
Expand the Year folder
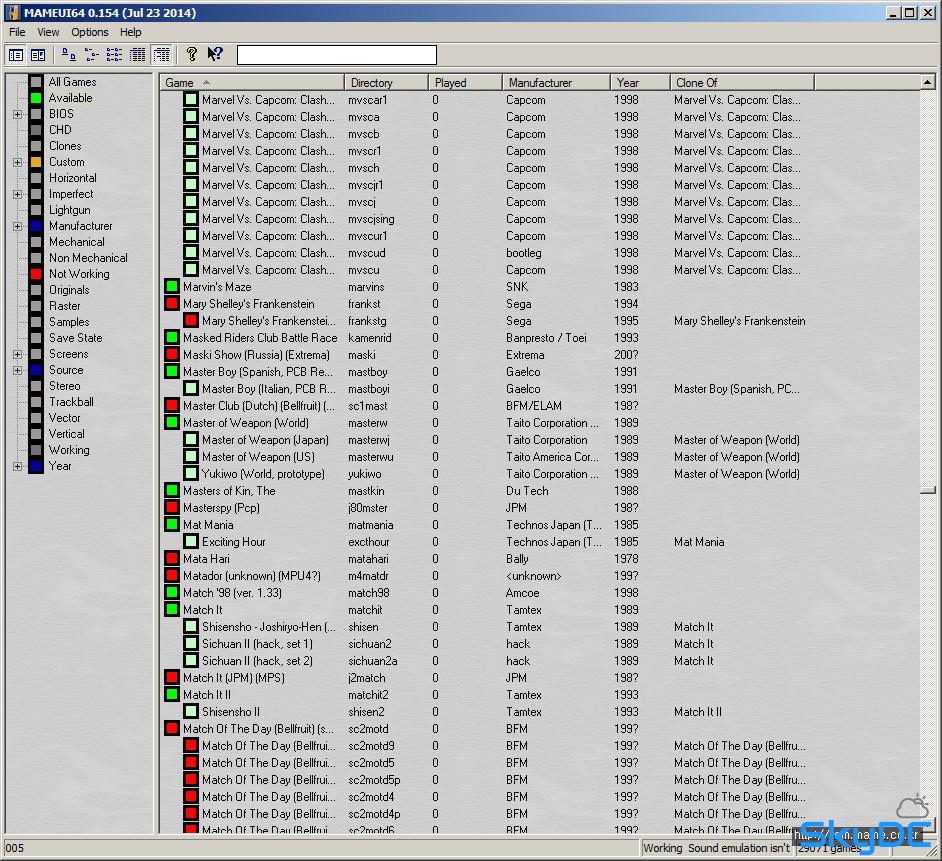click(17, 466)
